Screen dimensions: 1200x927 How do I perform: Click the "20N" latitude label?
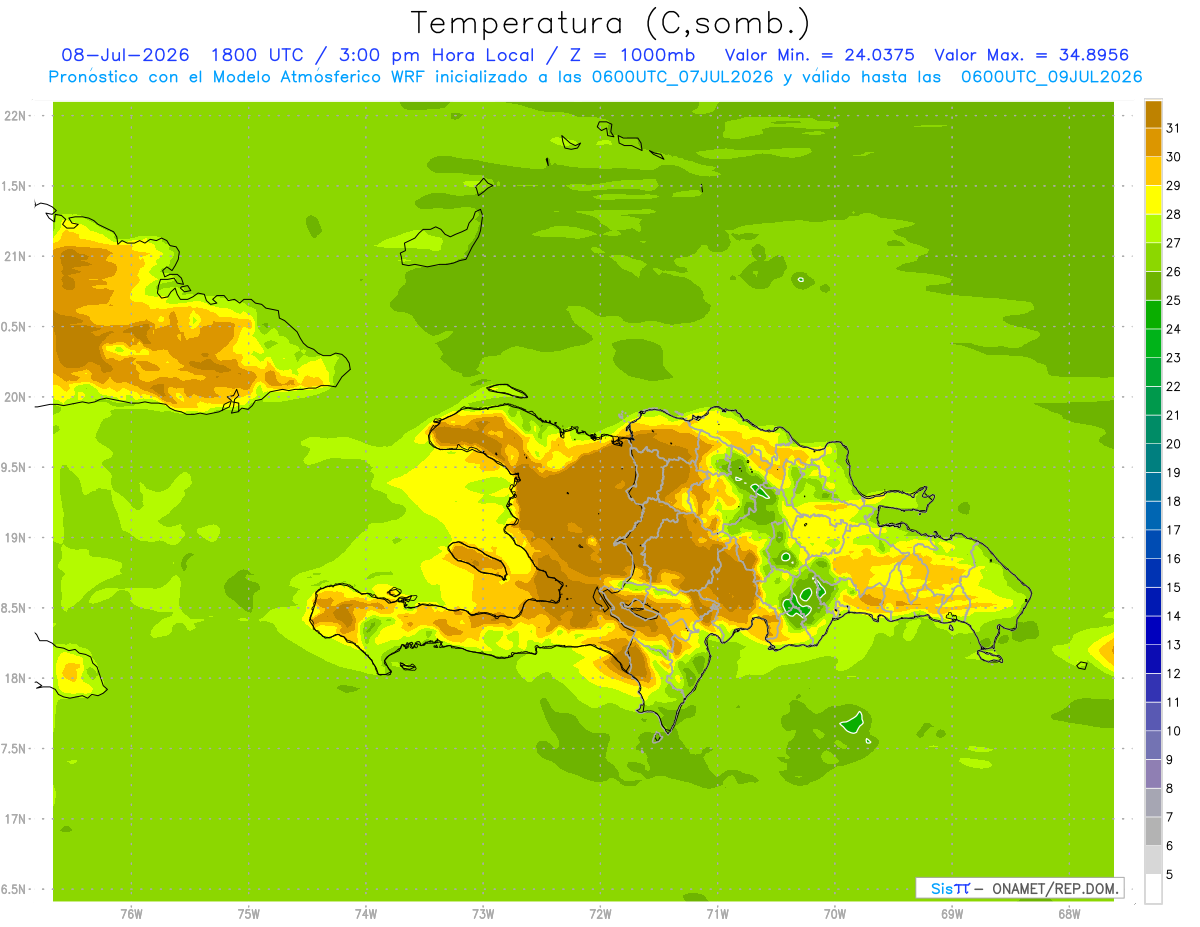coord(16,398)
